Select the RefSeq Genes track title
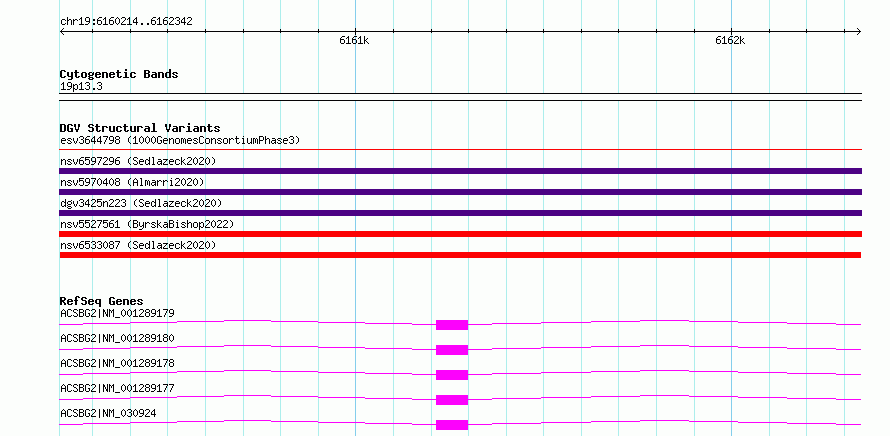890x436 pixels. pos(102,301)
